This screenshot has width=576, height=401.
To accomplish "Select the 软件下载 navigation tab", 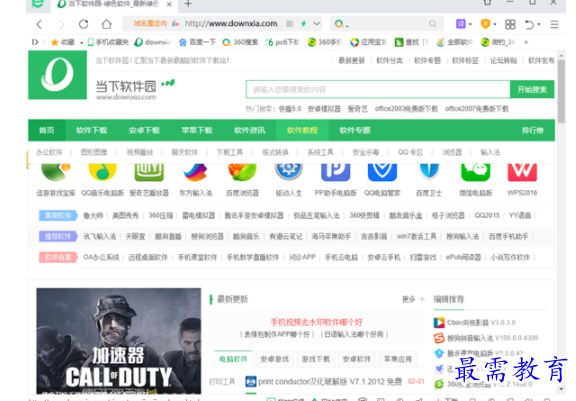I will pos(91,130).
